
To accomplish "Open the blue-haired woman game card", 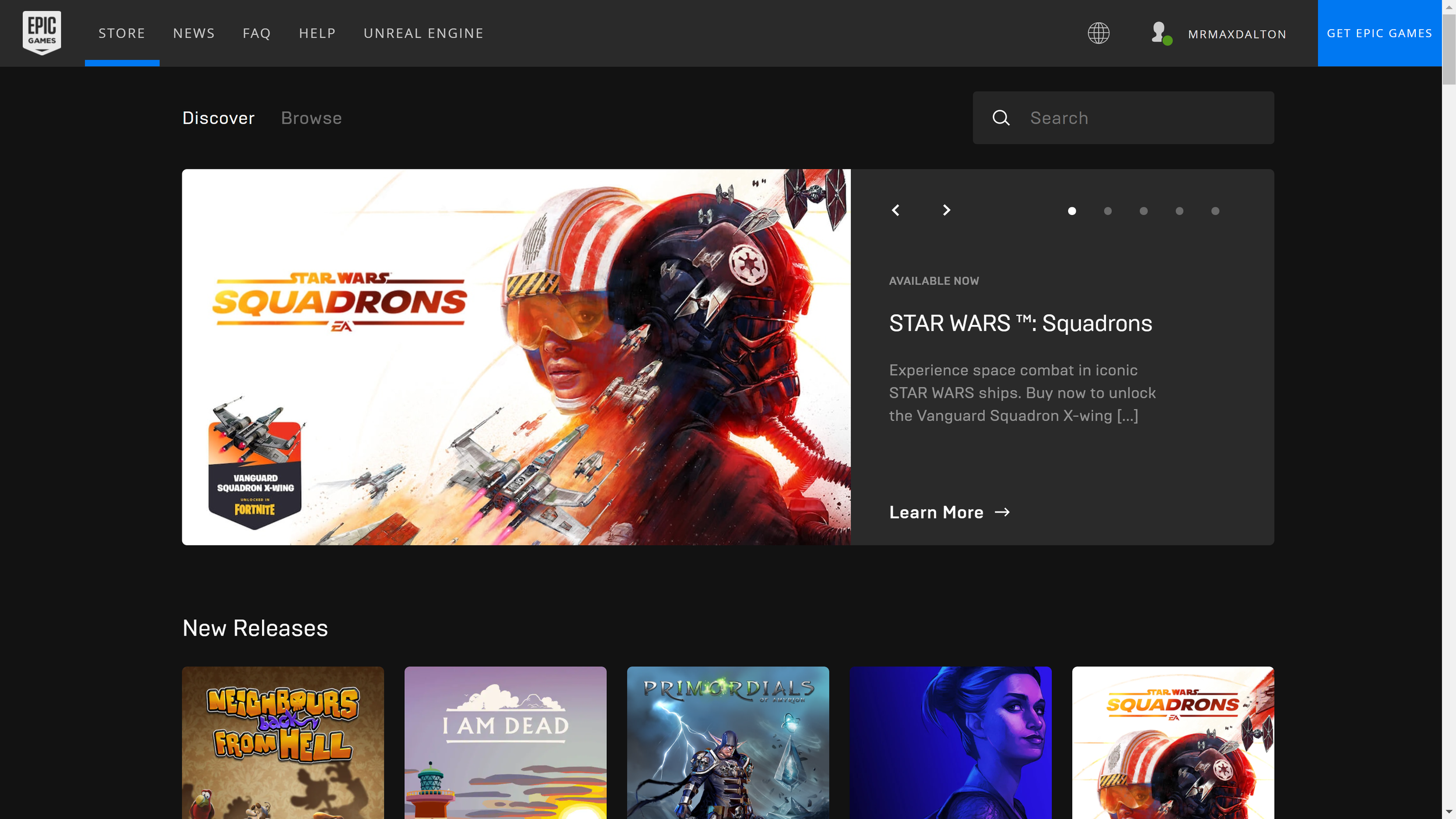I will coord(950,743).
